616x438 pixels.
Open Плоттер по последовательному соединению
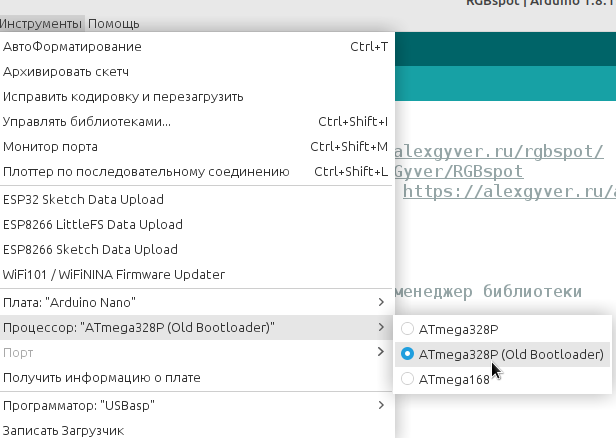pos(196,172)
